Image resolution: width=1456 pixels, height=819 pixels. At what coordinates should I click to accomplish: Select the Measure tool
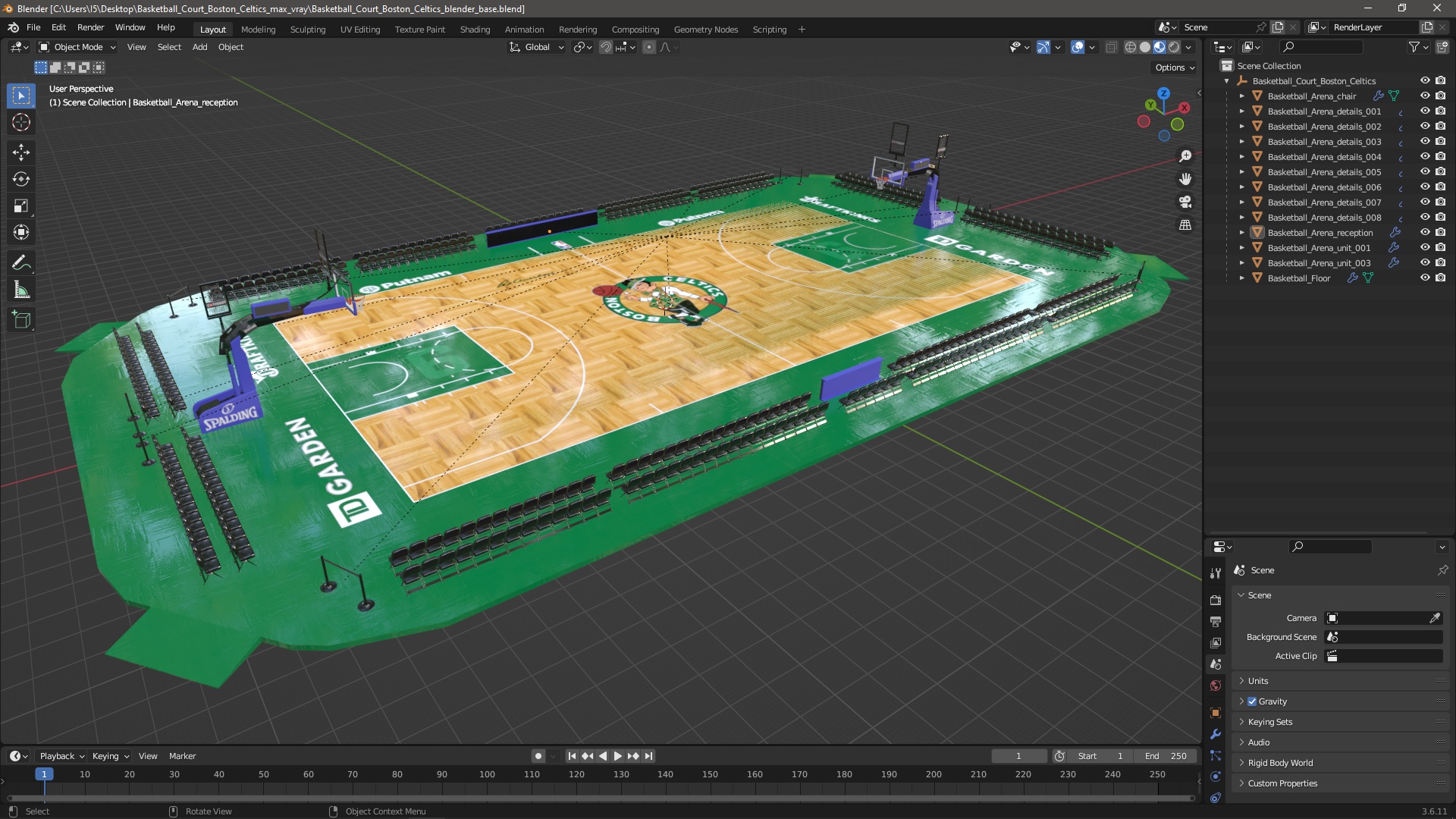click(21, 290)
